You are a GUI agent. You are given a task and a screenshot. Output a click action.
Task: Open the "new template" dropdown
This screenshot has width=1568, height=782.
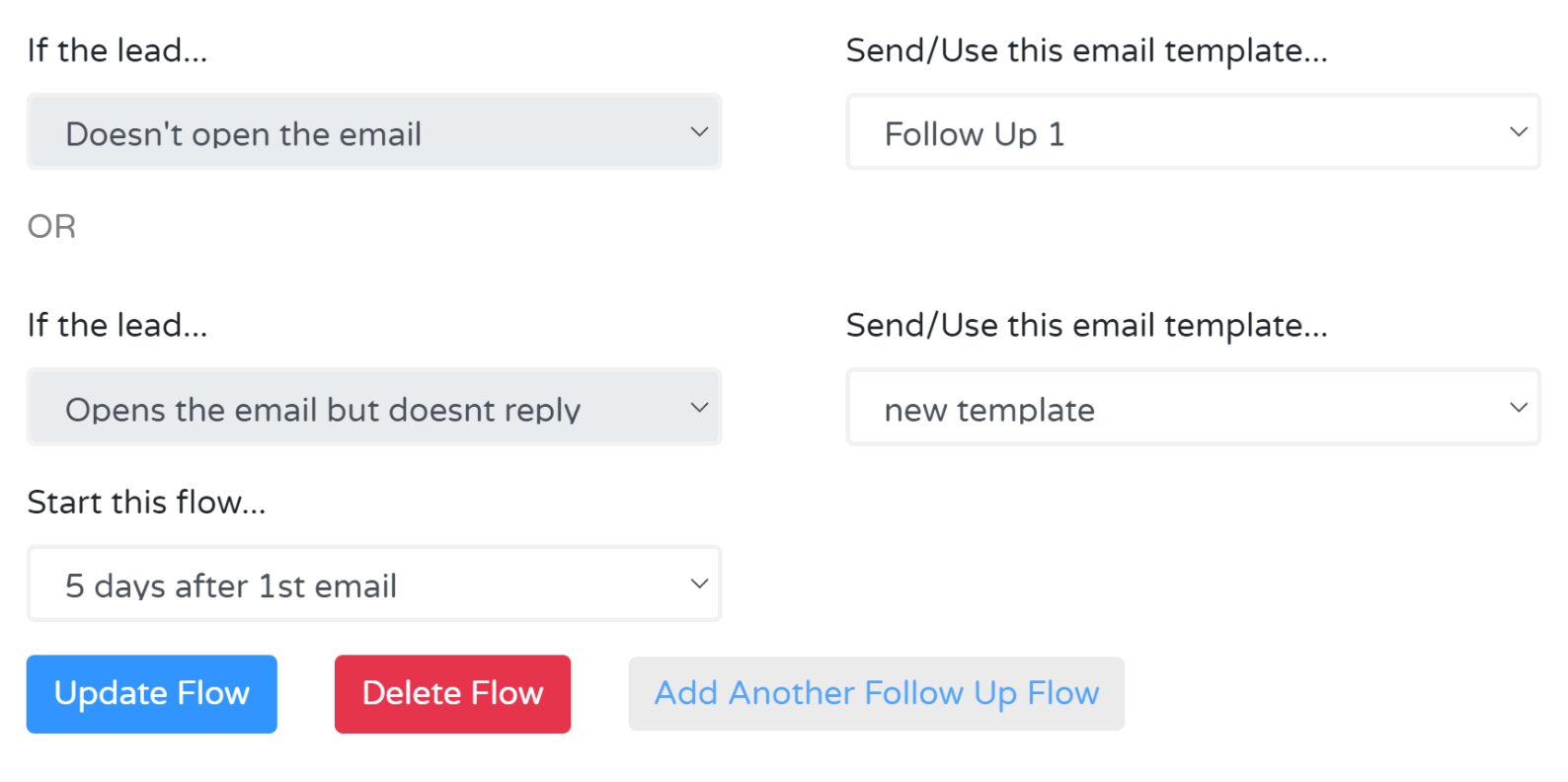(1193, 408)
